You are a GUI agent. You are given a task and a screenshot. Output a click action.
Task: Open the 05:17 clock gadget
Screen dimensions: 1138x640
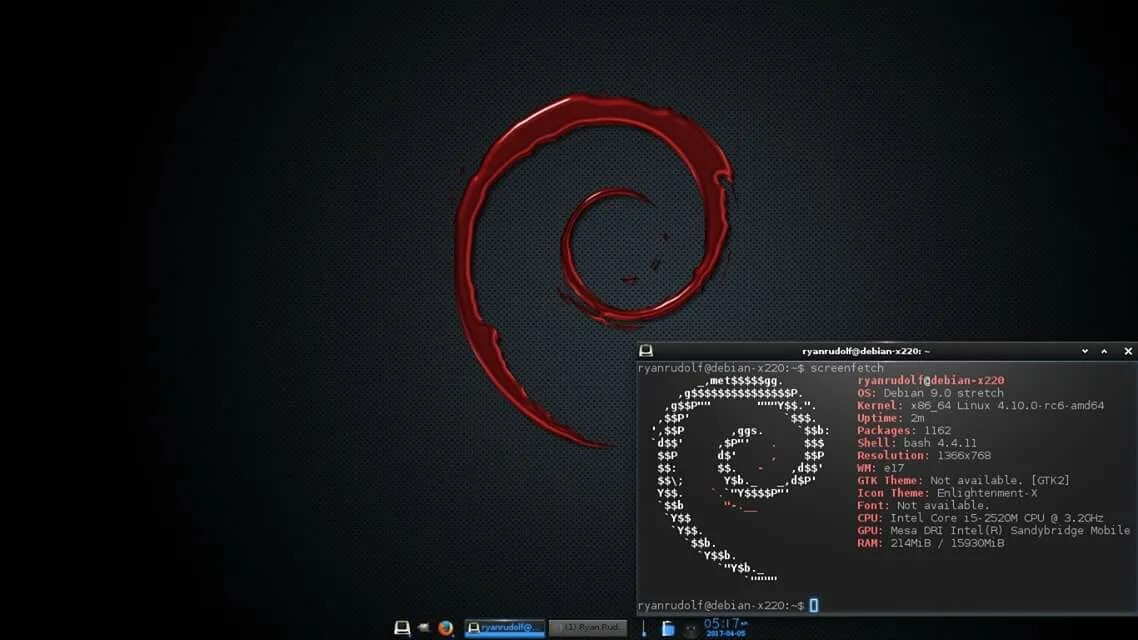tap(725, 624)
